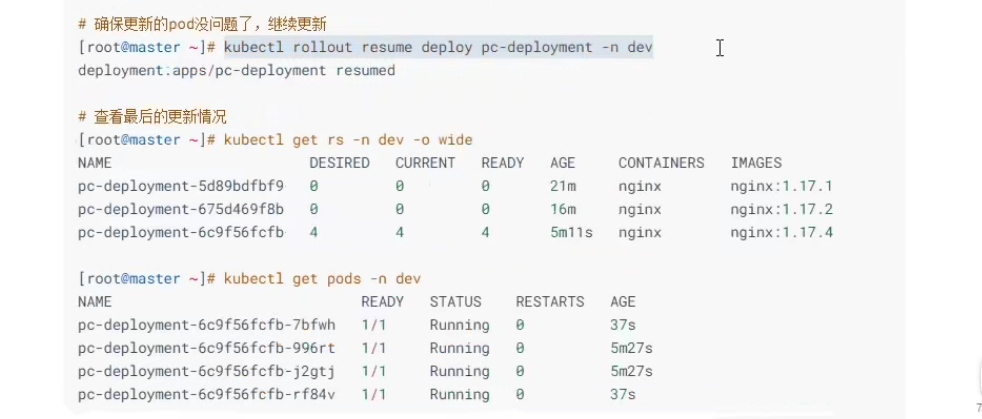This screenshot has height=419, width=982.
Task: Click the IMAGES column header
Action: (x=756, y=163)
